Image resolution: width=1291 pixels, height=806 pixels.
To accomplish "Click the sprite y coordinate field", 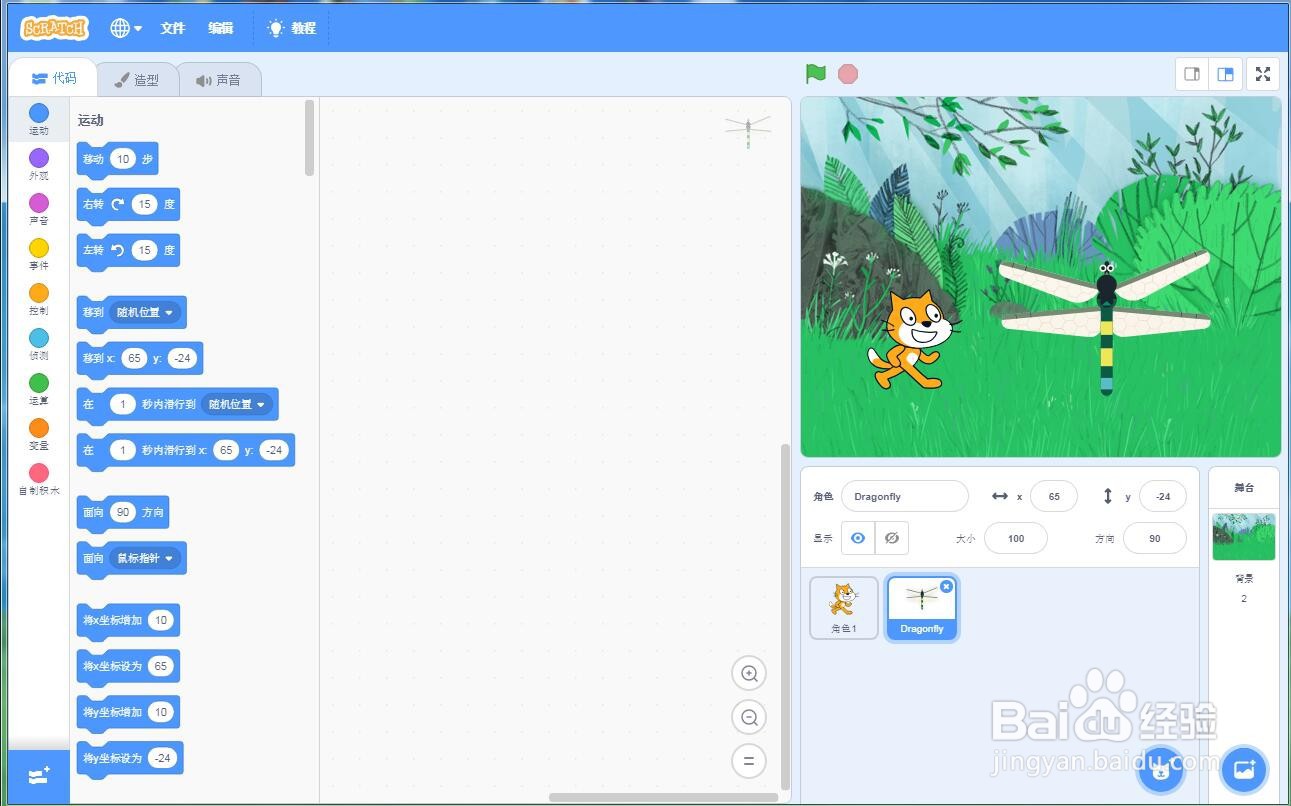I will pos(1162,496).
